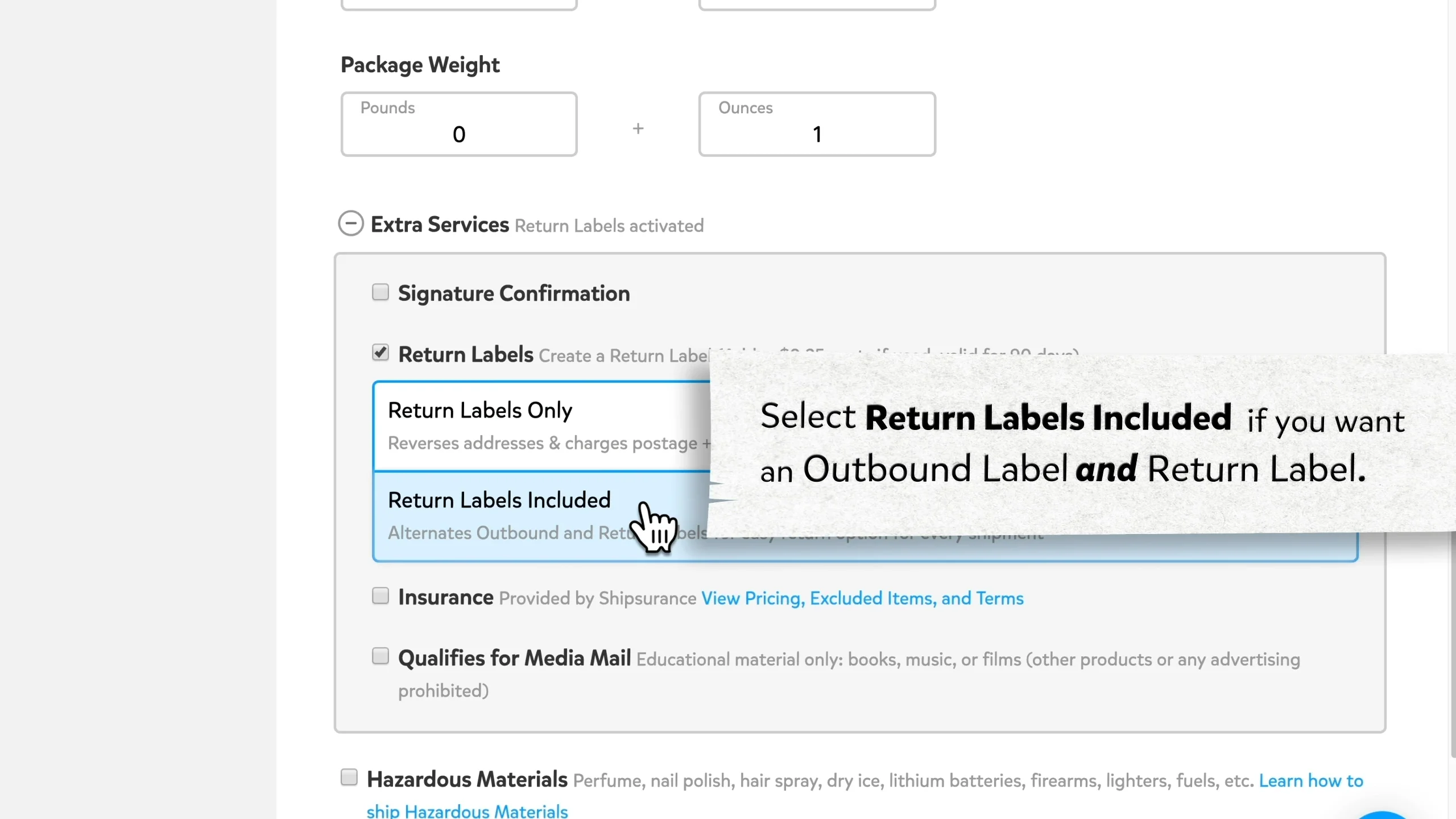Uncheck the Return Labels checkbox
This screenshot has height=819, width=1456.
tap(380, 353)
